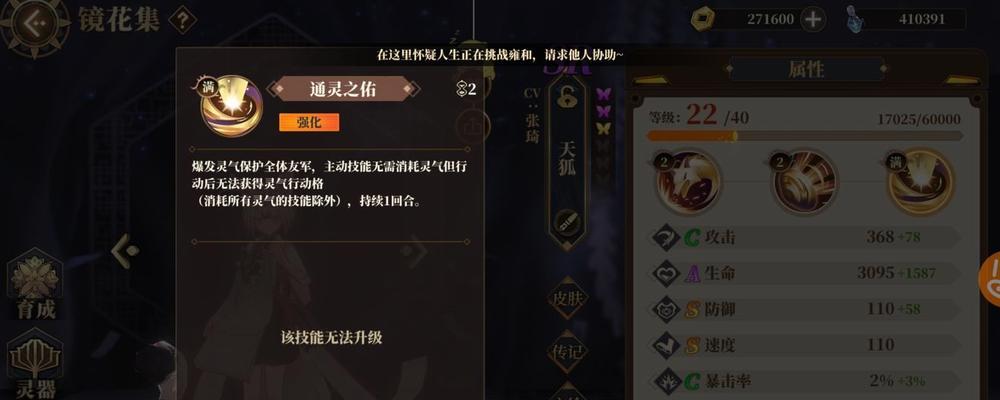This screenshot has height=400, width=1000.
Task: Tap the share icon behind panel
Action: 473,126
